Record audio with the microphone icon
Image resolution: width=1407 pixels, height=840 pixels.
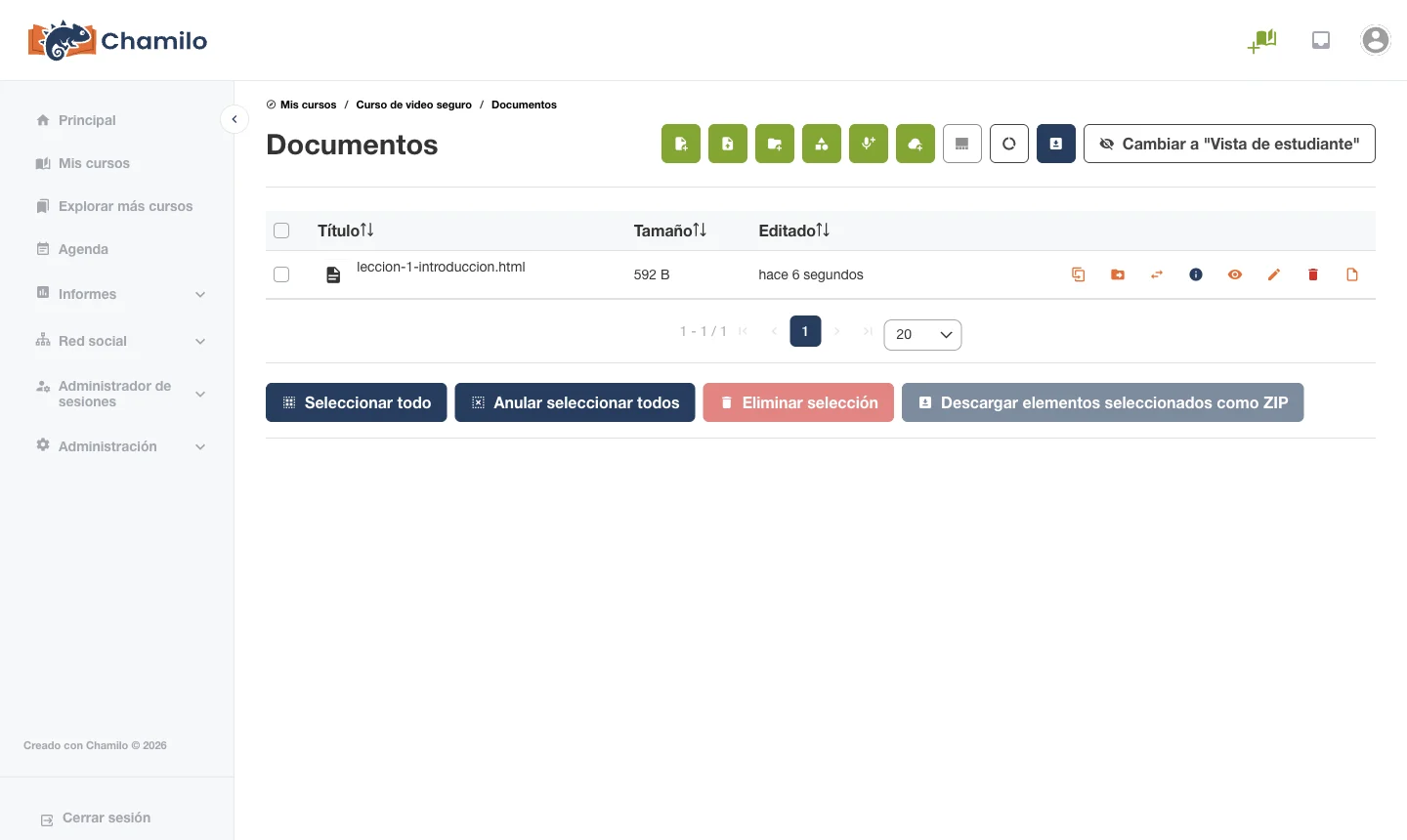click(869, 144)
